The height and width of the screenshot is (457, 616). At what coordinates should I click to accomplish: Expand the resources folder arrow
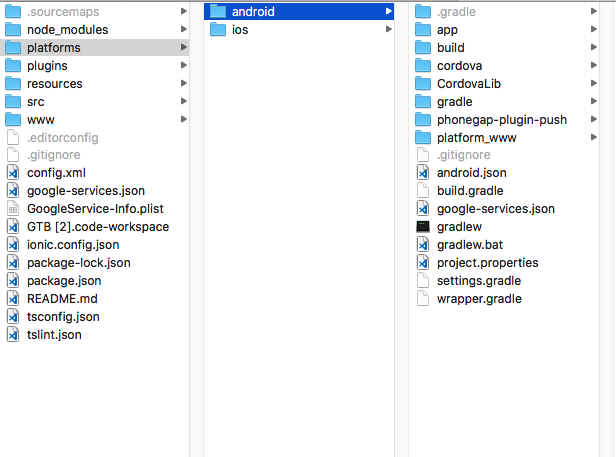click(x=183, y=83)
